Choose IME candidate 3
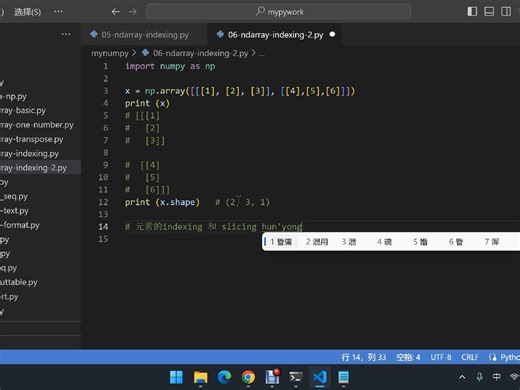This screenshot has width=520, height=390. [349, 242]
